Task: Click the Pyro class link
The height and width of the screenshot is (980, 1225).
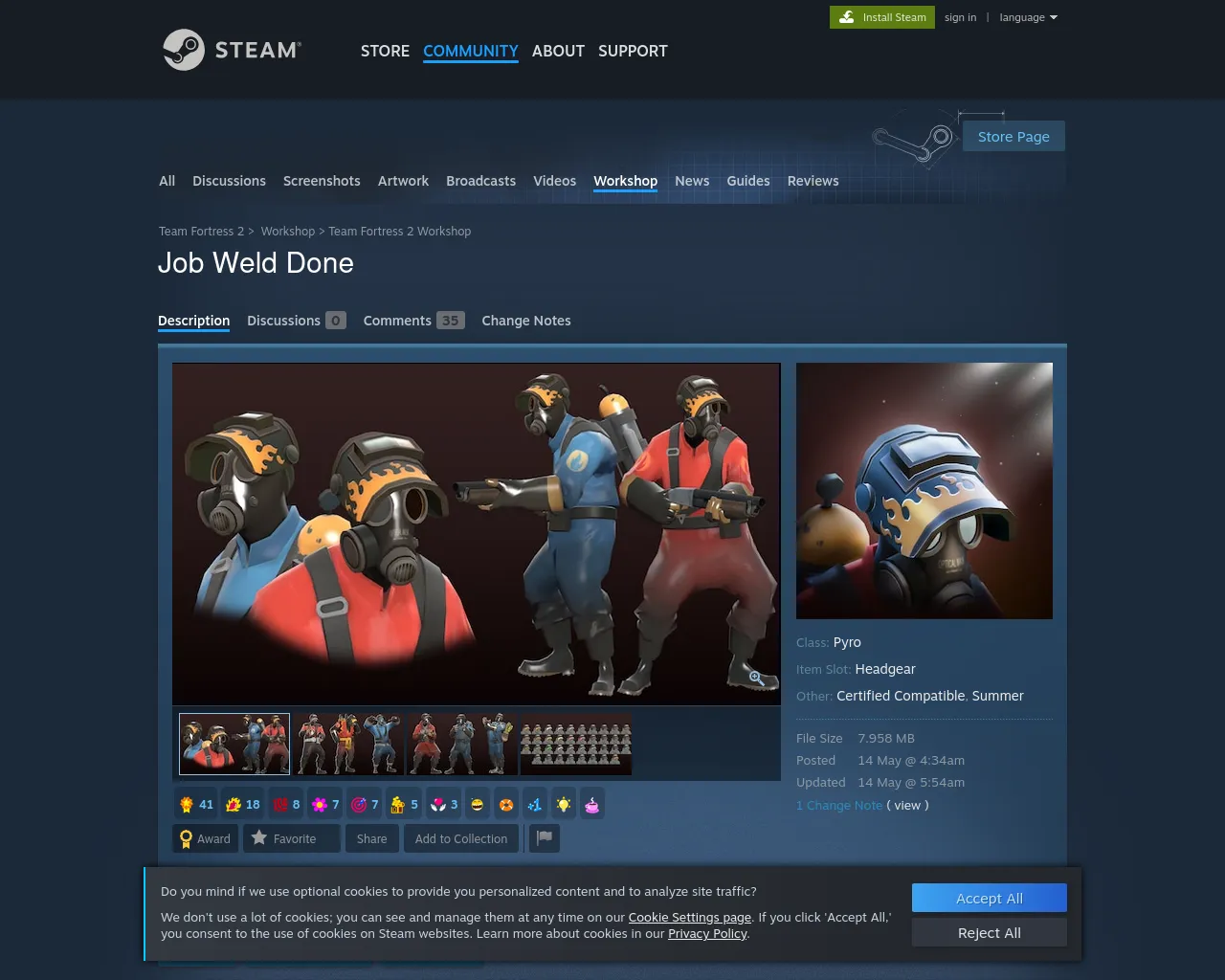Action: click(847, 642)
